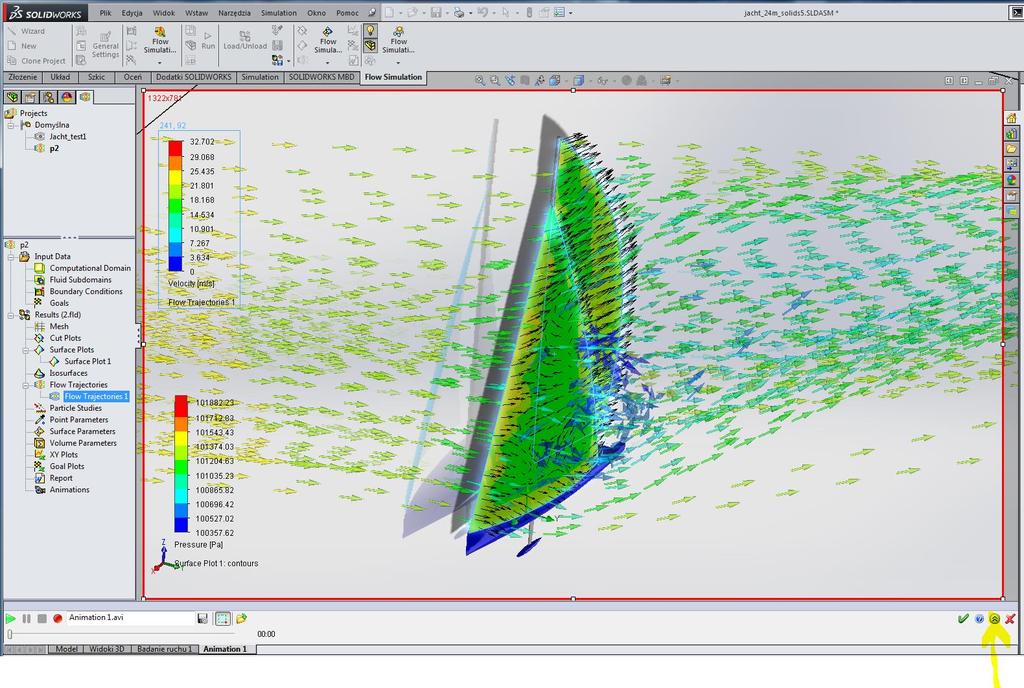Collapse the Results (2.fld) node
1024x688 pixels.
pyautogui.click(x=11, y=315)
